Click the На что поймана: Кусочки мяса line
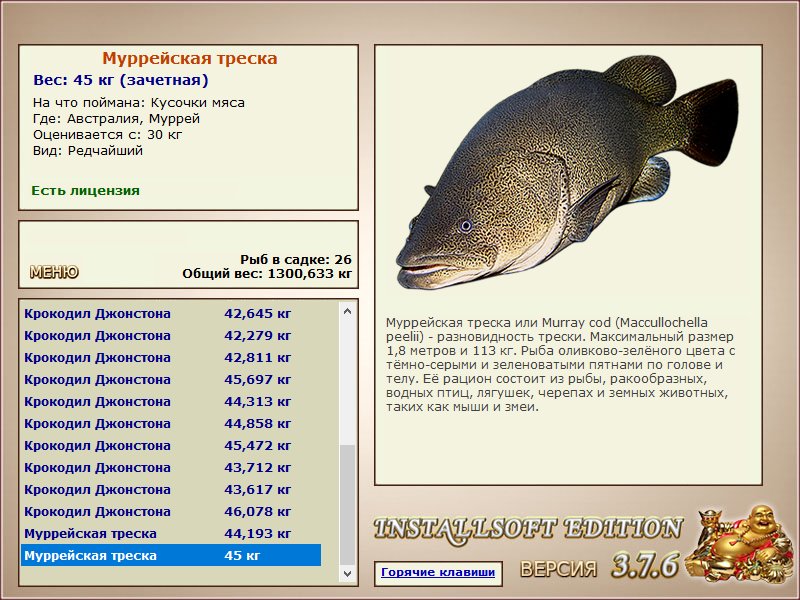Image resolution: width=800 pixels, height=600 pixels. pos(139,103)
